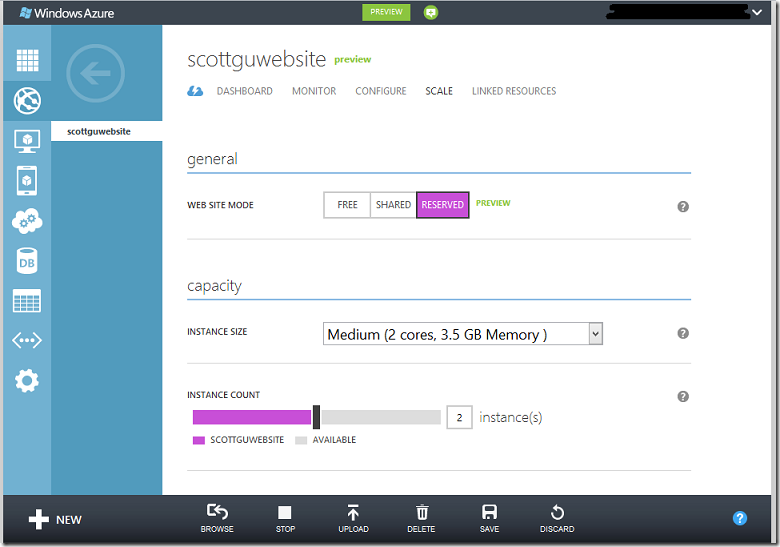
Task: Open the Storage table sidebar icon
Action: tap(27, 301)
